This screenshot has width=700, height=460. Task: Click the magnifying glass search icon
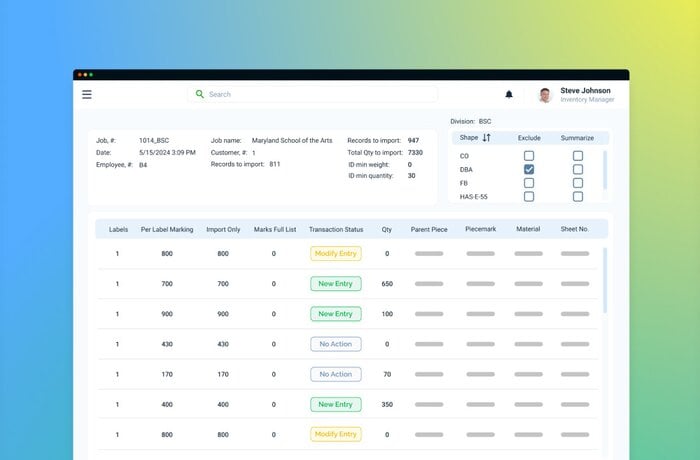(x=200, y=94)
